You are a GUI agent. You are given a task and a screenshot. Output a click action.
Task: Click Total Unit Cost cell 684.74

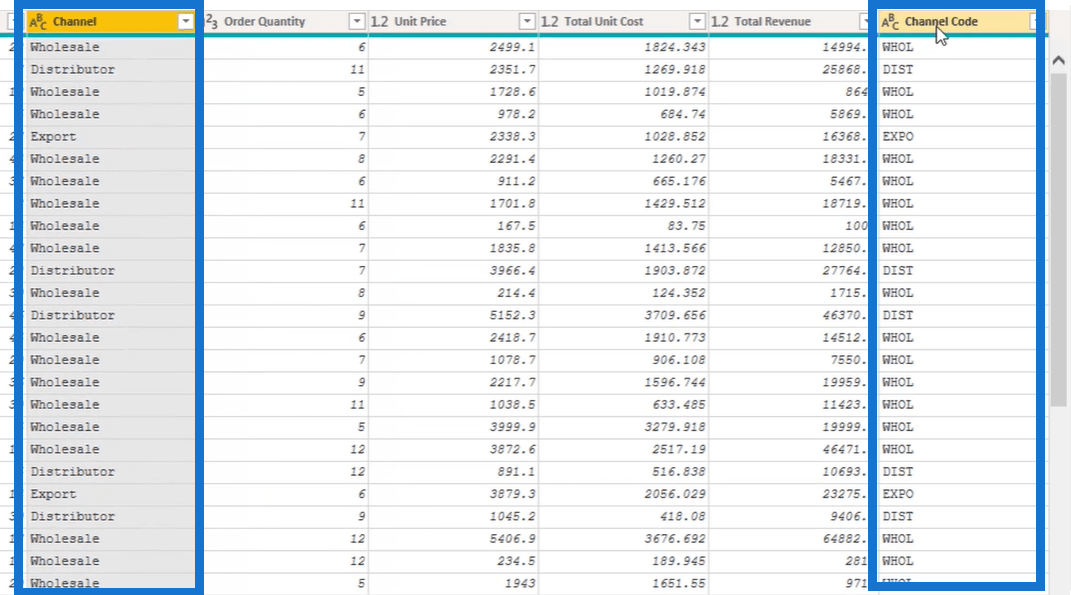[624, 114]
